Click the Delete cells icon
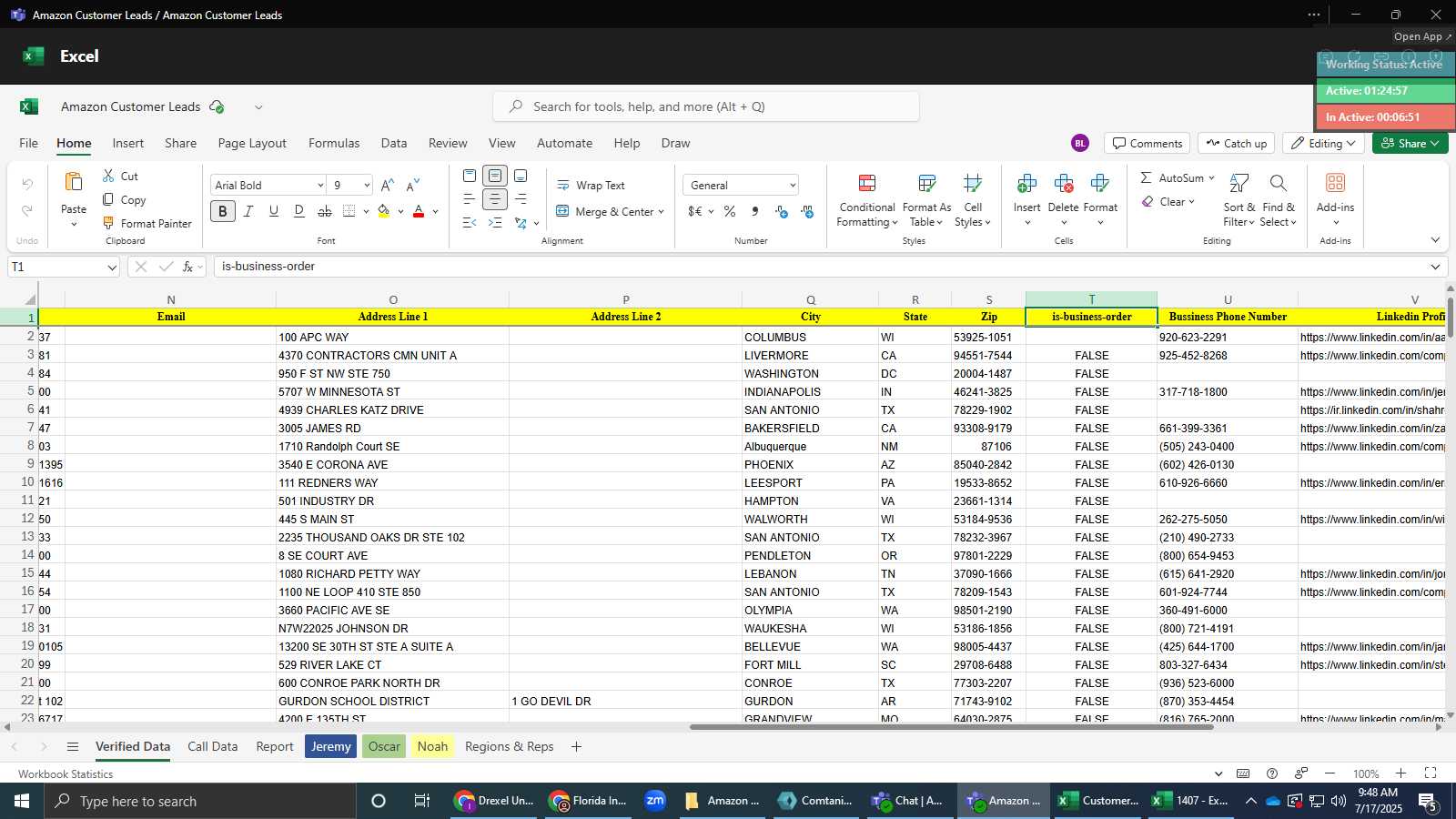Viewport: 1456px width, 819px height. point(1063,184)
